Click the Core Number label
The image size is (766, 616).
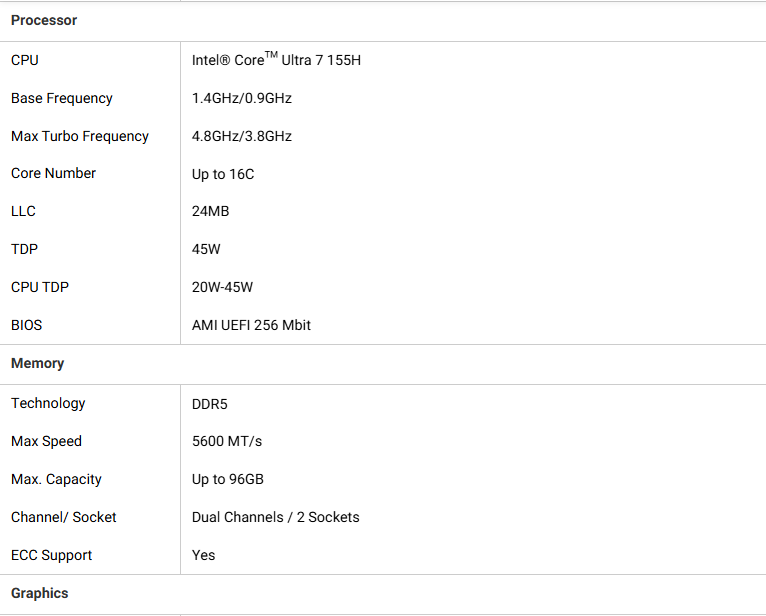[53, 173]
